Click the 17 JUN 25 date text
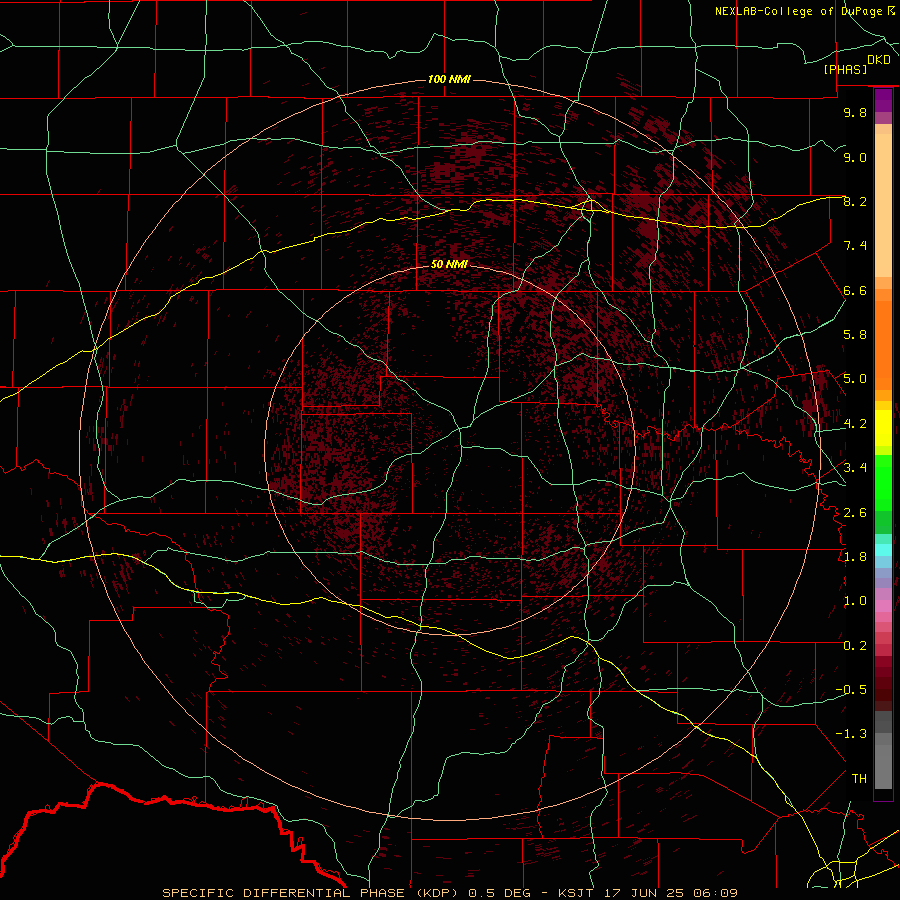The width and height of the screenshot is (900, 900). pyautogui.click(x=643, y=893)
